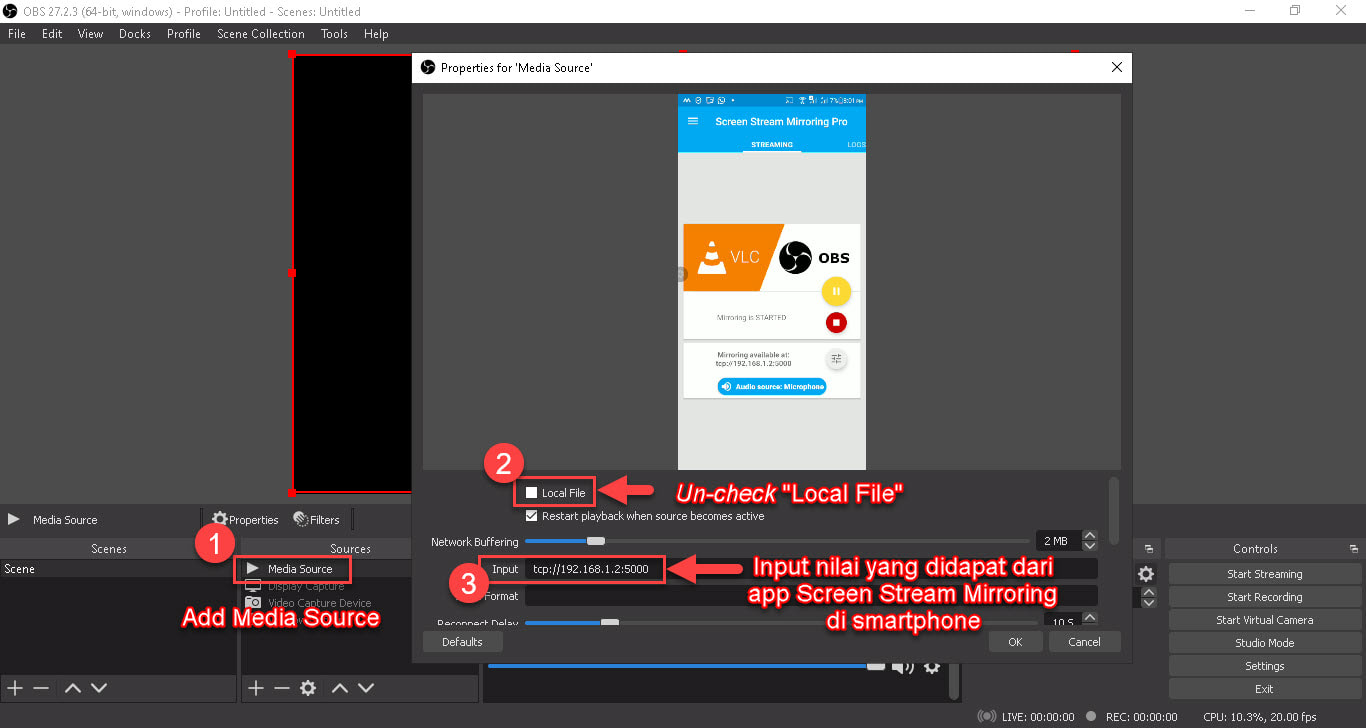Open the scene transition gear settings
1366x728 pixels.
(x=1146, y=574)
